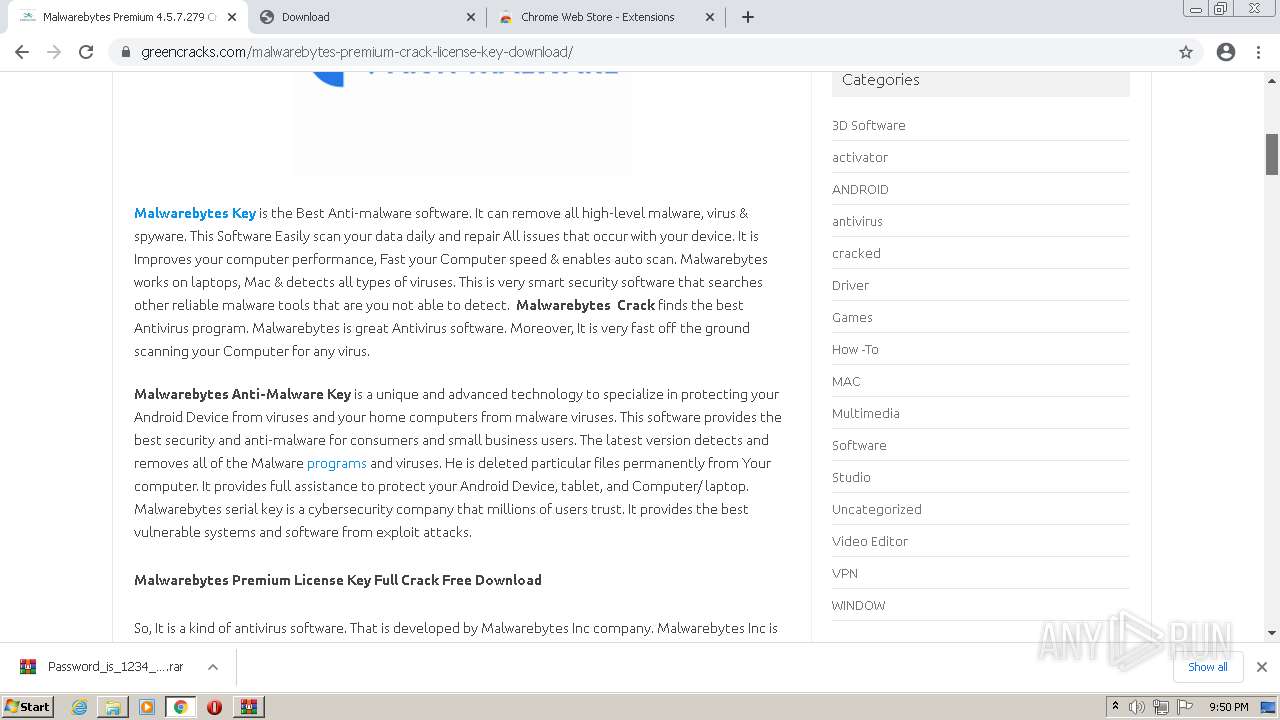Click the Categories widget heading

(x=881, y=80)
